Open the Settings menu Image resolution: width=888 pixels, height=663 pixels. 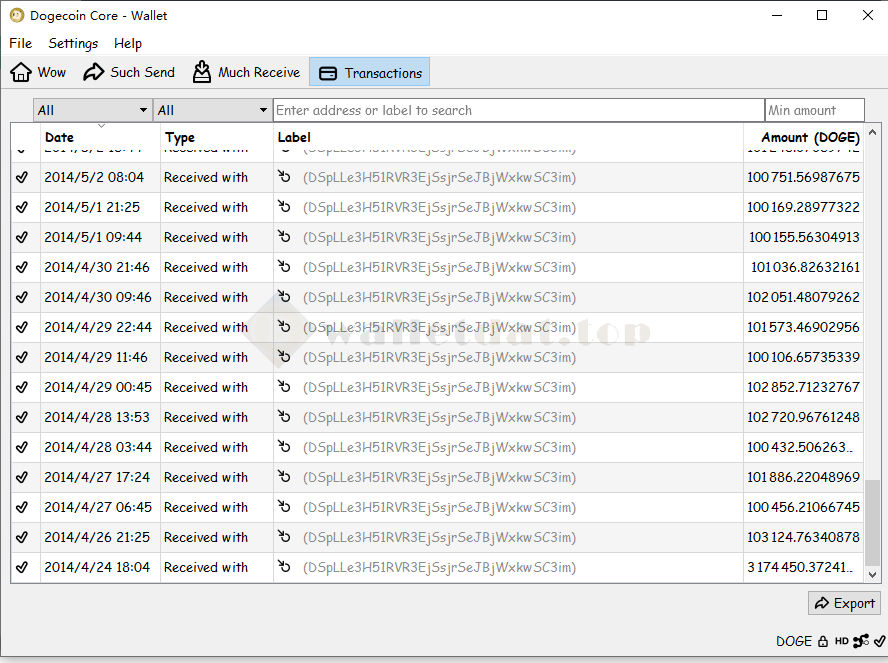pyautogui.click(x=73, y=43)
